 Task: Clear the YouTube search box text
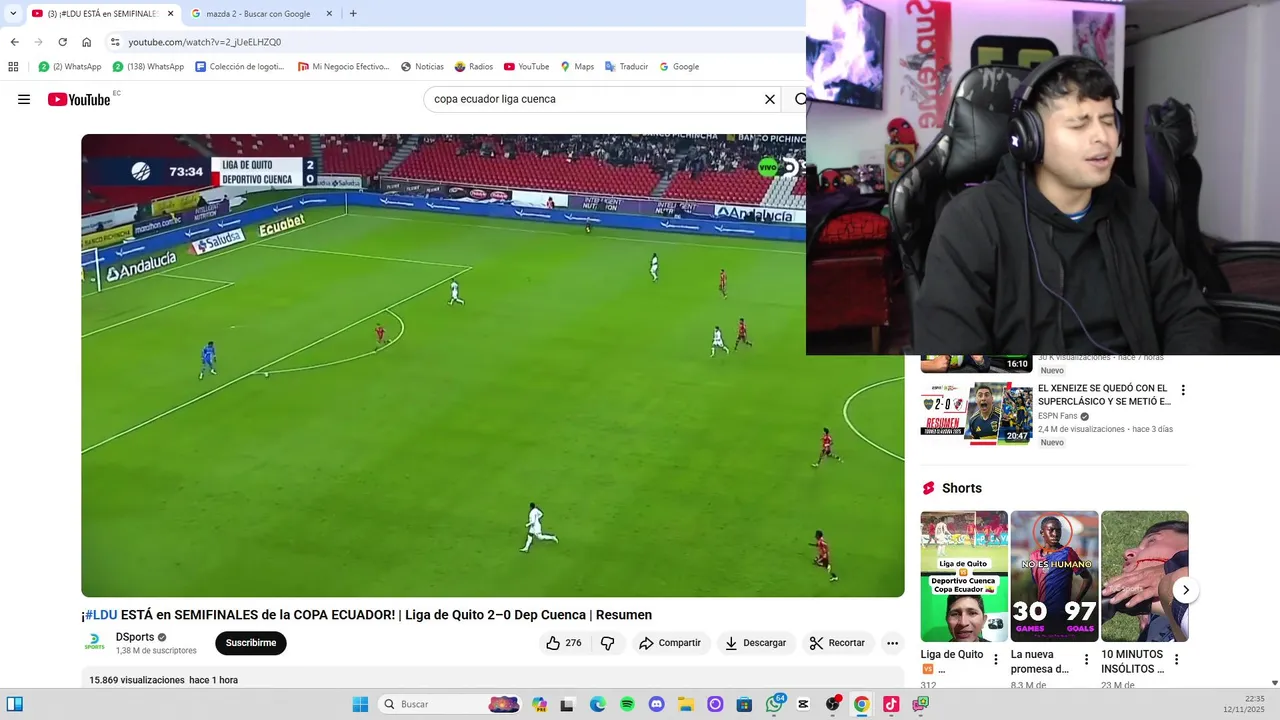click(x=770, y=99)
